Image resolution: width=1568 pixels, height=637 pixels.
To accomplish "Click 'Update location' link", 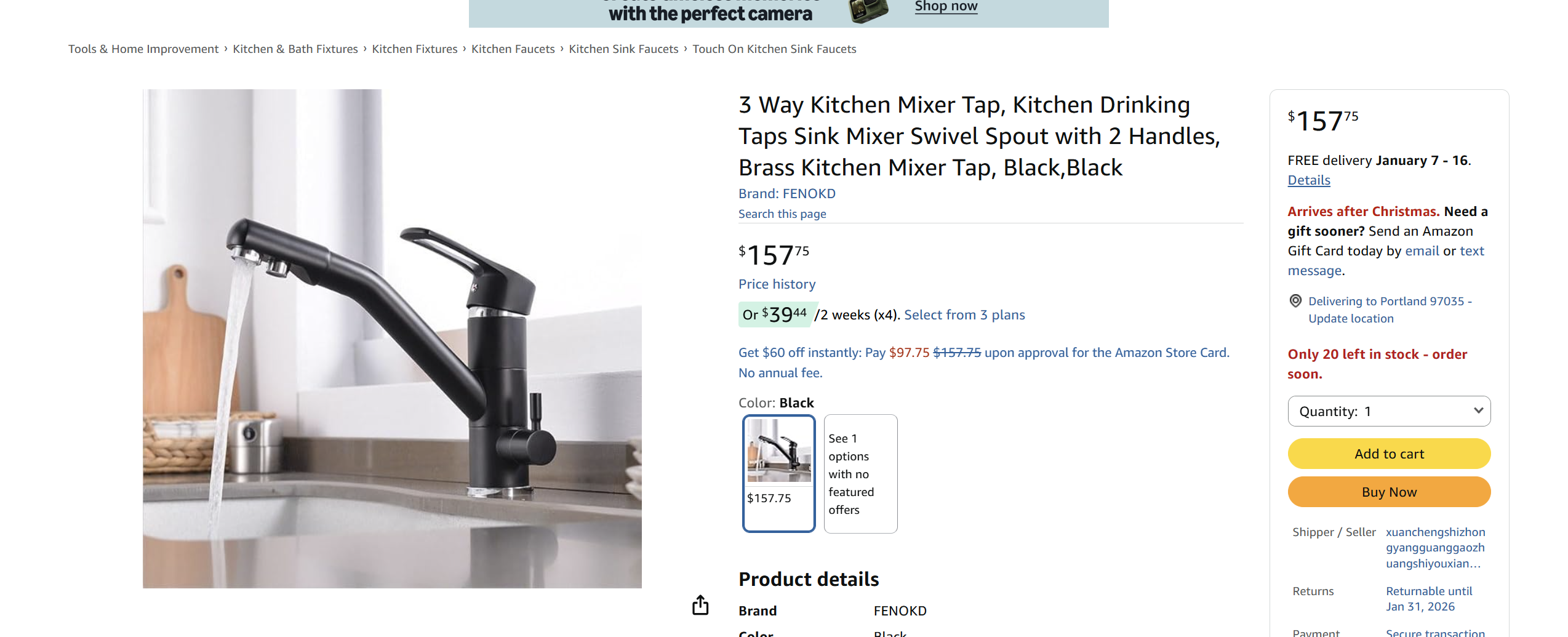I will 1351,318.
